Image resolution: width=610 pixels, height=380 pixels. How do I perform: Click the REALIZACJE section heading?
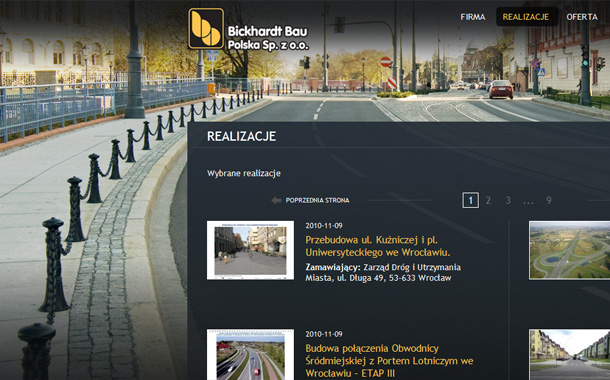coord(242,136)
